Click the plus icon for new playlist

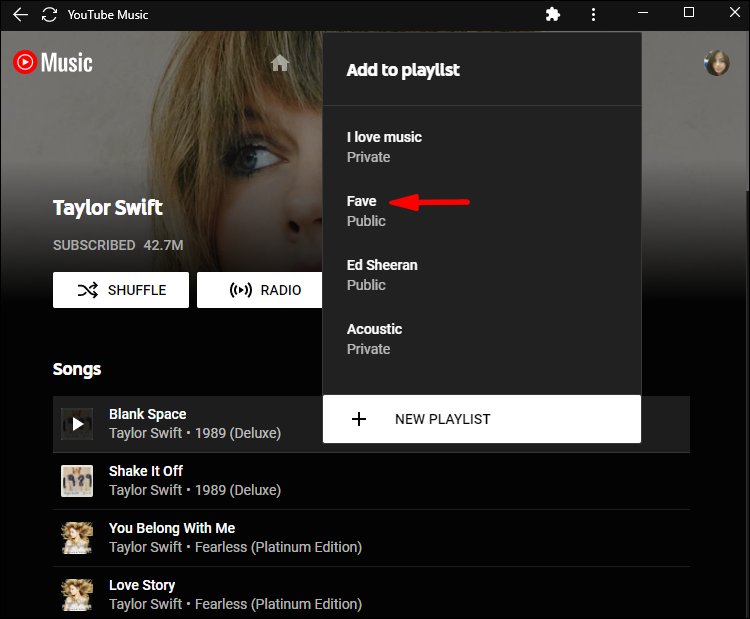point(360,419)
